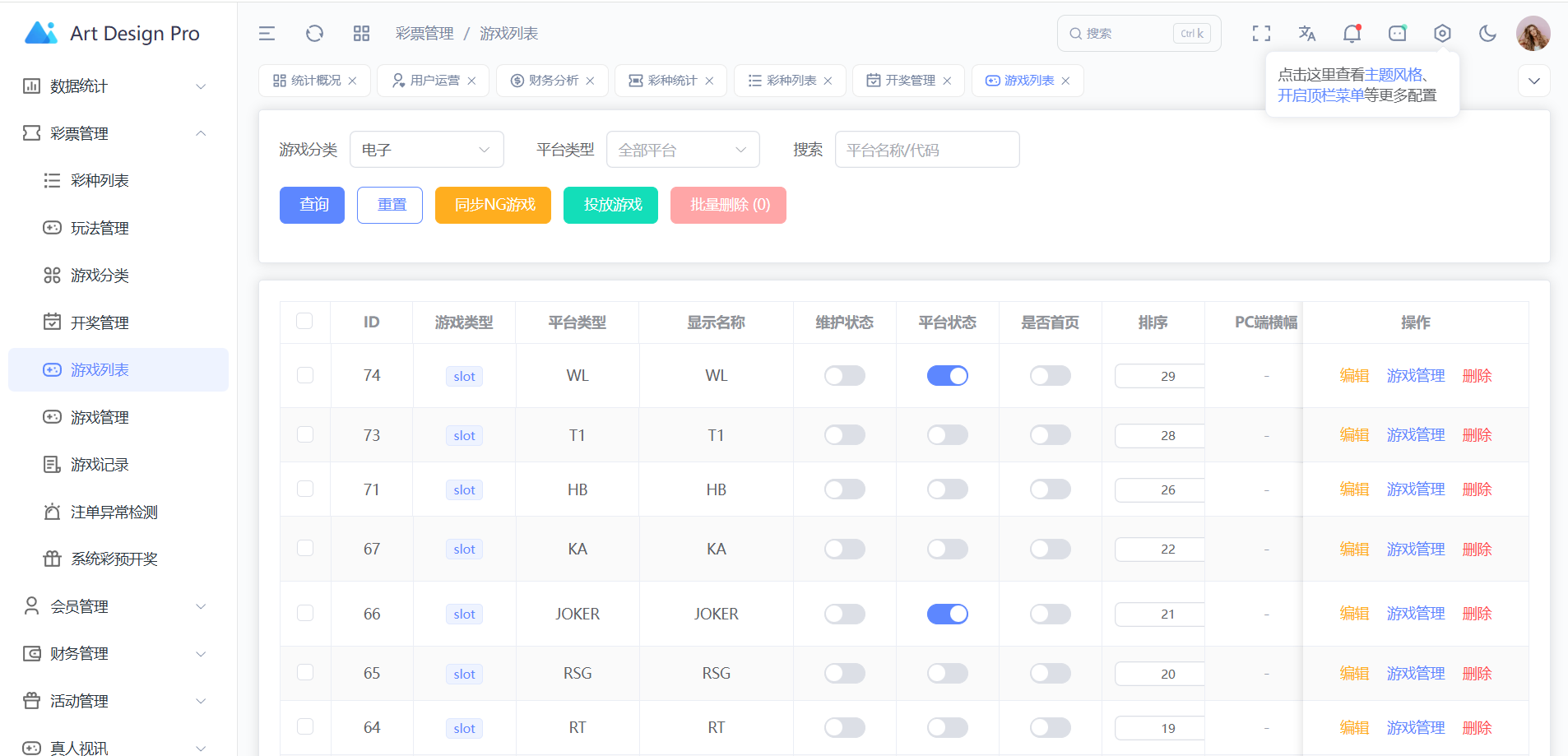
Task: Enable maintenance status for WL row
Action: (x=844, y=376)
